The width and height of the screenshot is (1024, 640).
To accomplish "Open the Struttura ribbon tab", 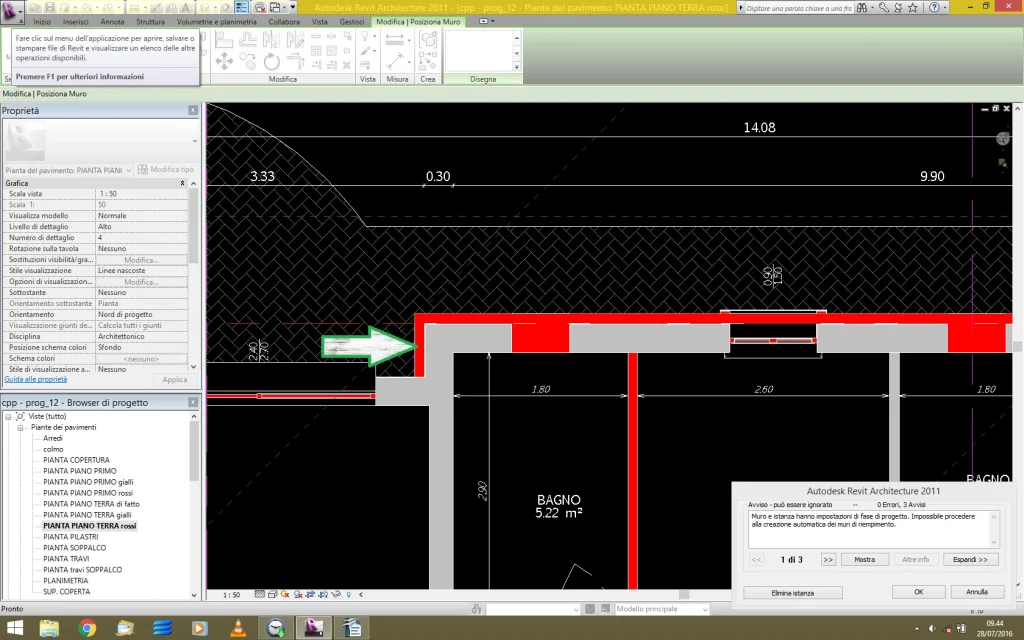I will point(150,22).
